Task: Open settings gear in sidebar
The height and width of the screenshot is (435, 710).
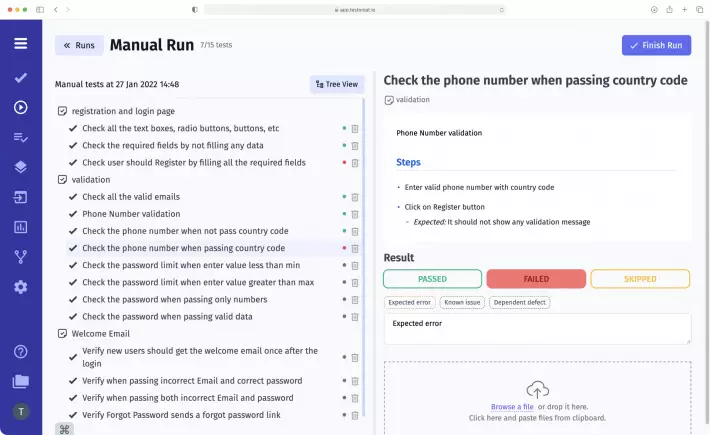Action: [x=20, y=287]
